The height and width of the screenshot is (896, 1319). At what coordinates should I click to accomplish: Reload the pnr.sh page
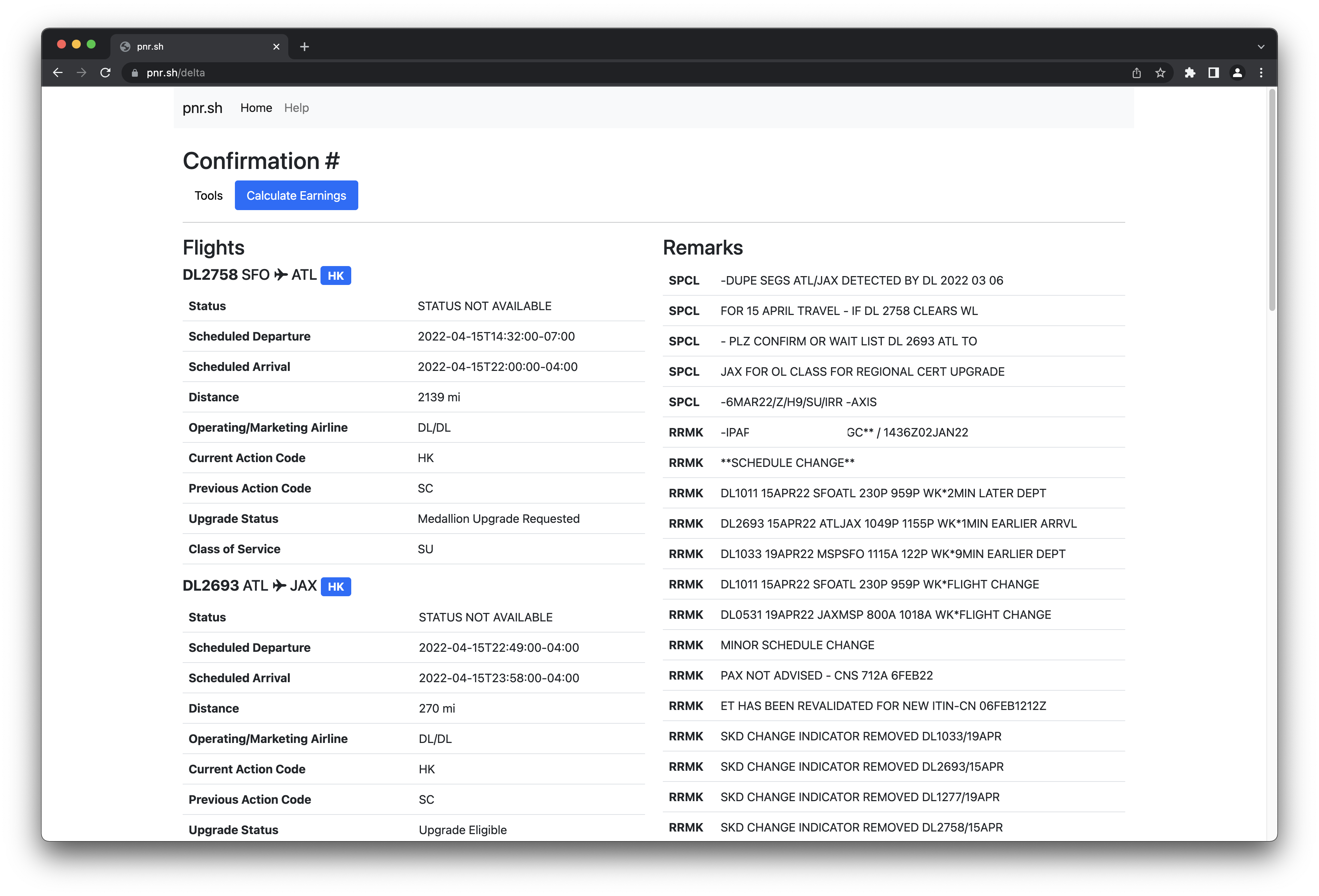[x=106, y=73]
